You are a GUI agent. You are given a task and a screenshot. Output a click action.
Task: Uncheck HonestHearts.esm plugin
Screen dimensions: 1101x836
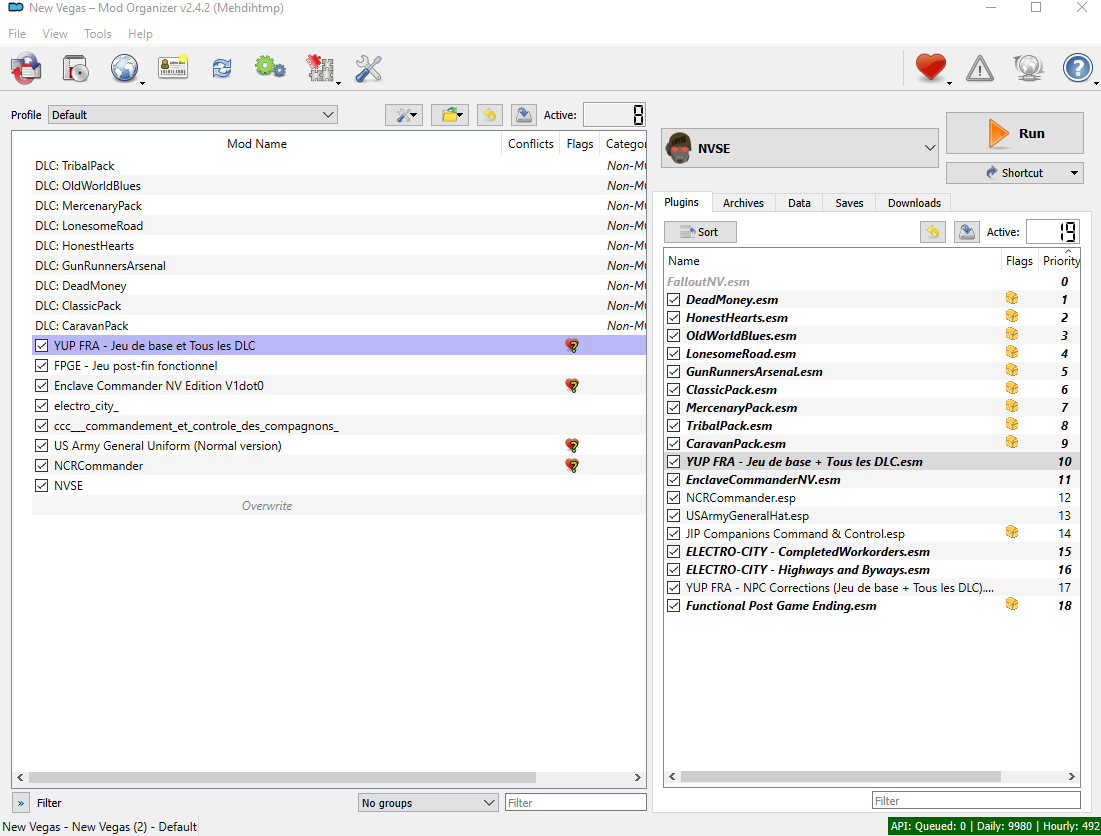(673, 318)
